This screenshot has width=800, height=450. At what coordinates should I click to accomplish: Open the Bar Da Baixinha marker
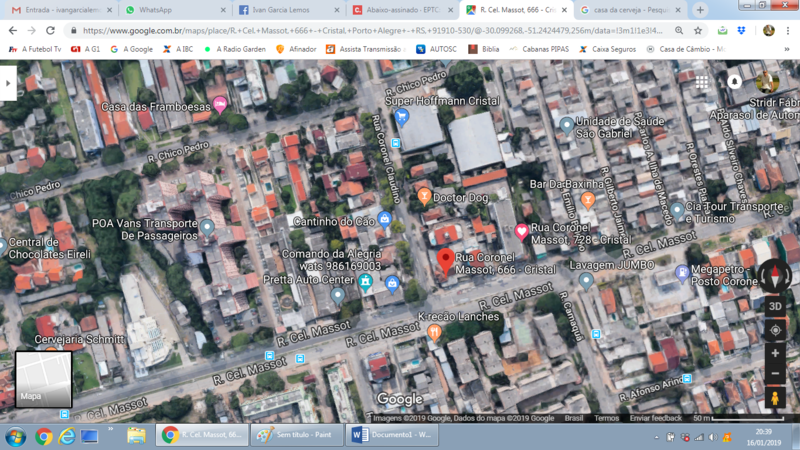588,199
